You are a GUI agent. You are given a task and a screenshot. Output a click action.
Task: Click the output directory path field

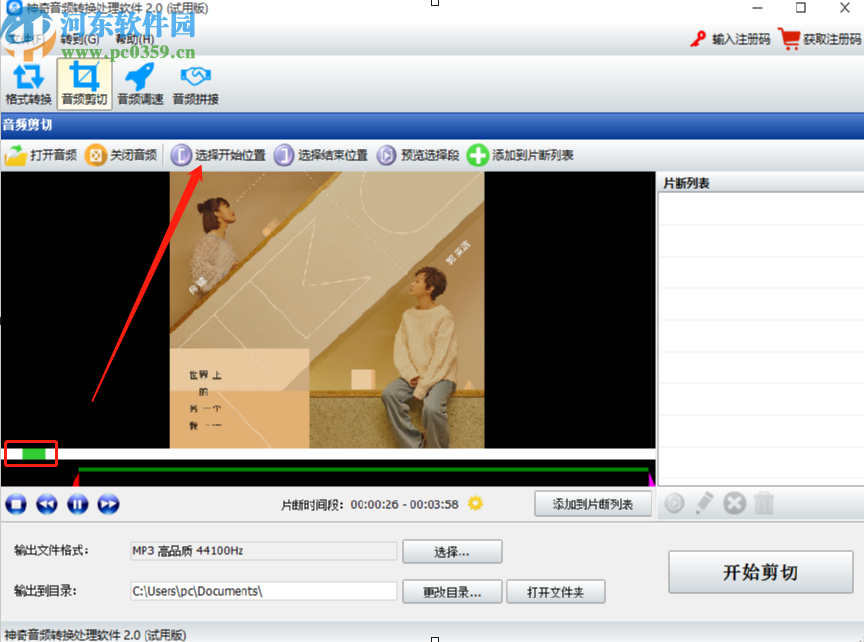(x=263, y=591)
